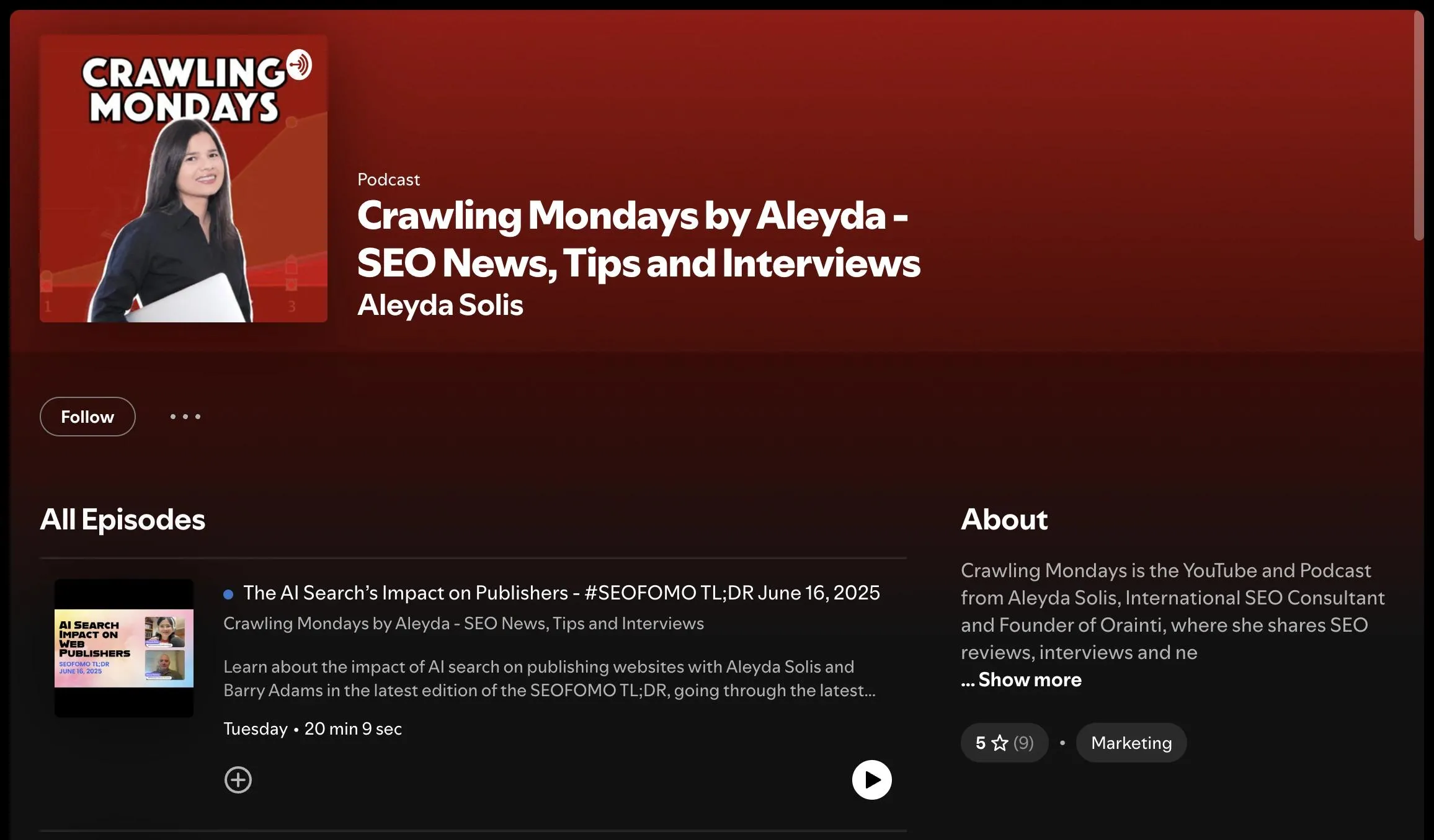Click the All Episodes heading
This screenshot has width=1434, height=840.
[x=122, y=519]
